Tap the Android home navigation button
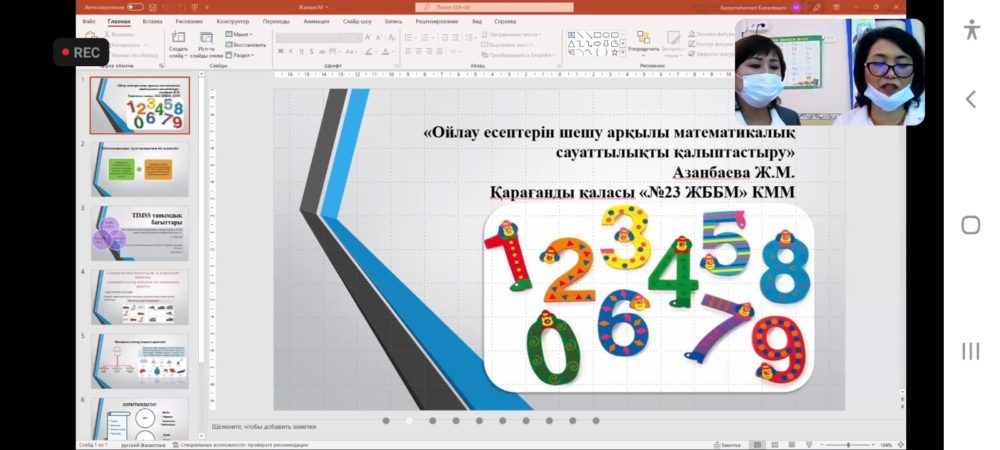 point(971,225)
